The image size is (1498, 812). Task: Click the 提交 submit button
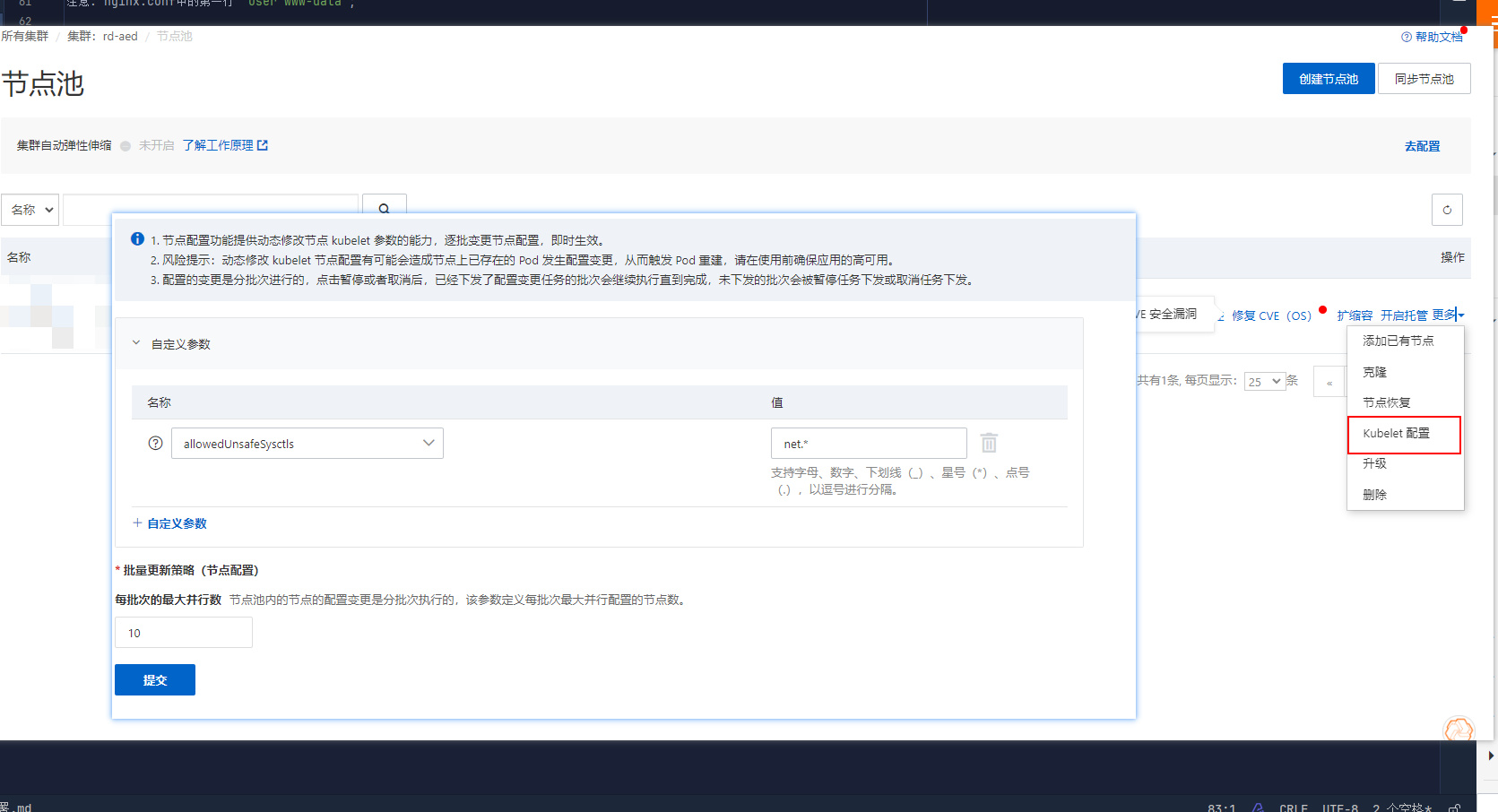[154, 680]
